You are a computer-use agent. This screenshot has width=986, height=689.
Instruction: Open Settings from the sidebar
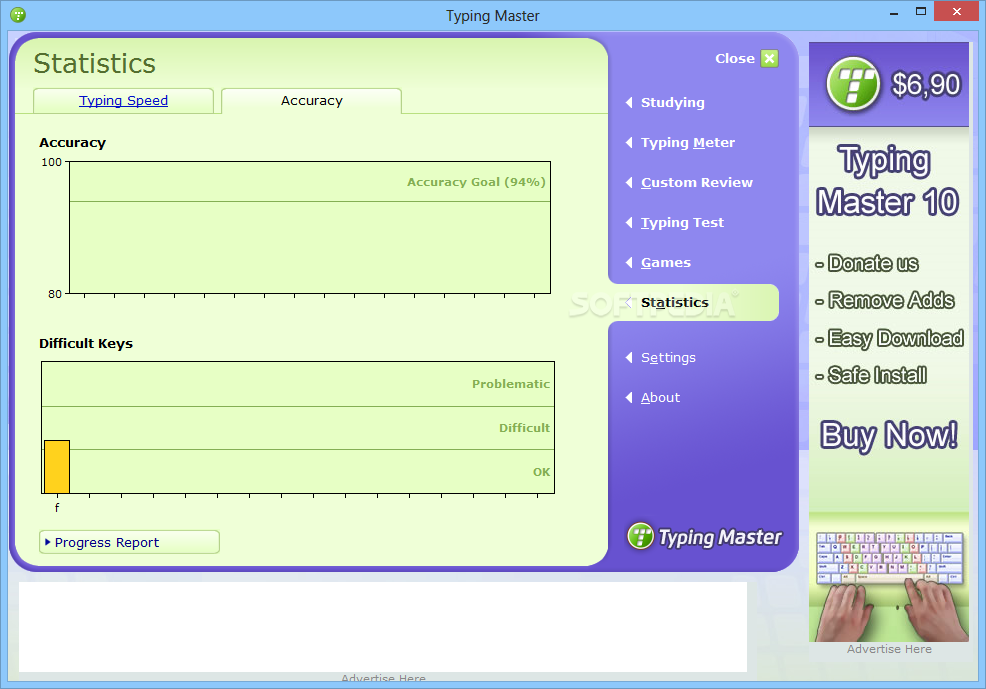coord(668,358)
